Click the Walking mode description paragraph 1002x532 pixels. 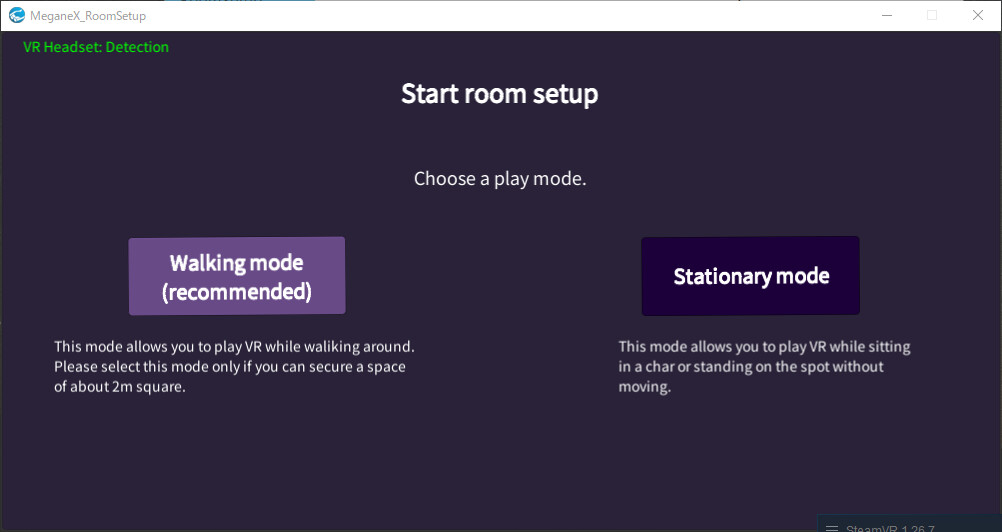[x=234, y=367]
